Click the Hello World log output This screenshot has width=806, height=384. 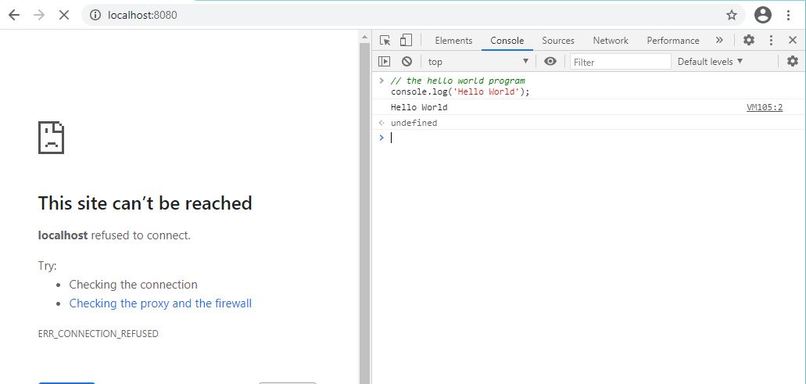pyautogui.click(x=419, y=107)
